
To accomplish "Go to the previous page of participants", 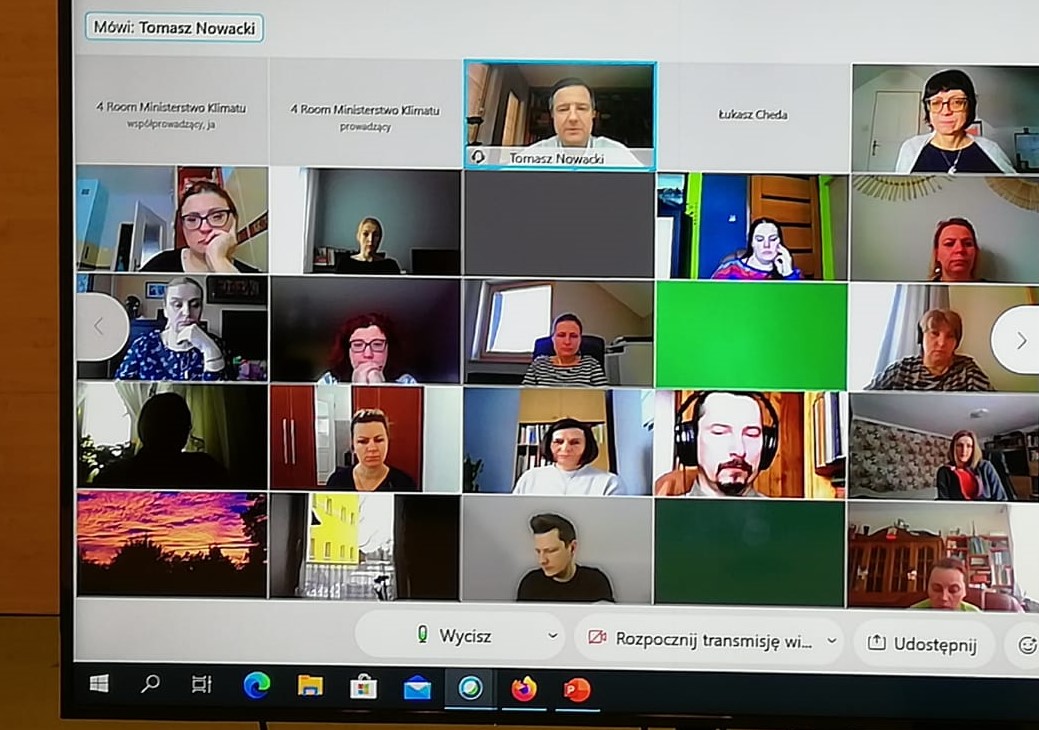I will click(x=99, y=326).
